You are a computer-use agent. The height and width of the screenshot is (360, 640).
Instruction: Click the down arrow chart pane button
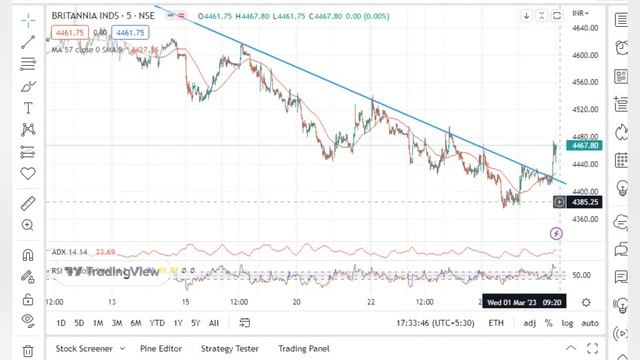pos(527,16)
